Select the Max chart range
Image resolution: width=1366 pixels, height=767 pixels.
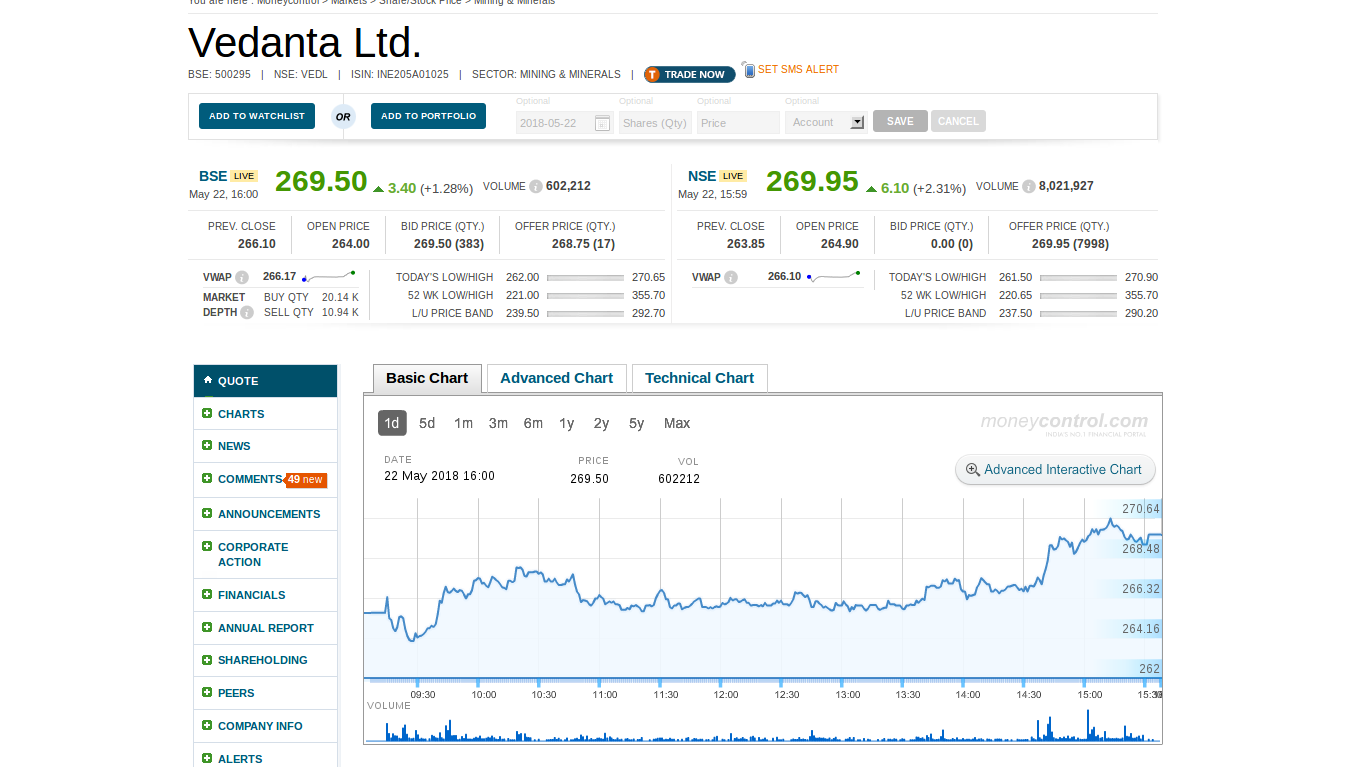pos(677,423)
